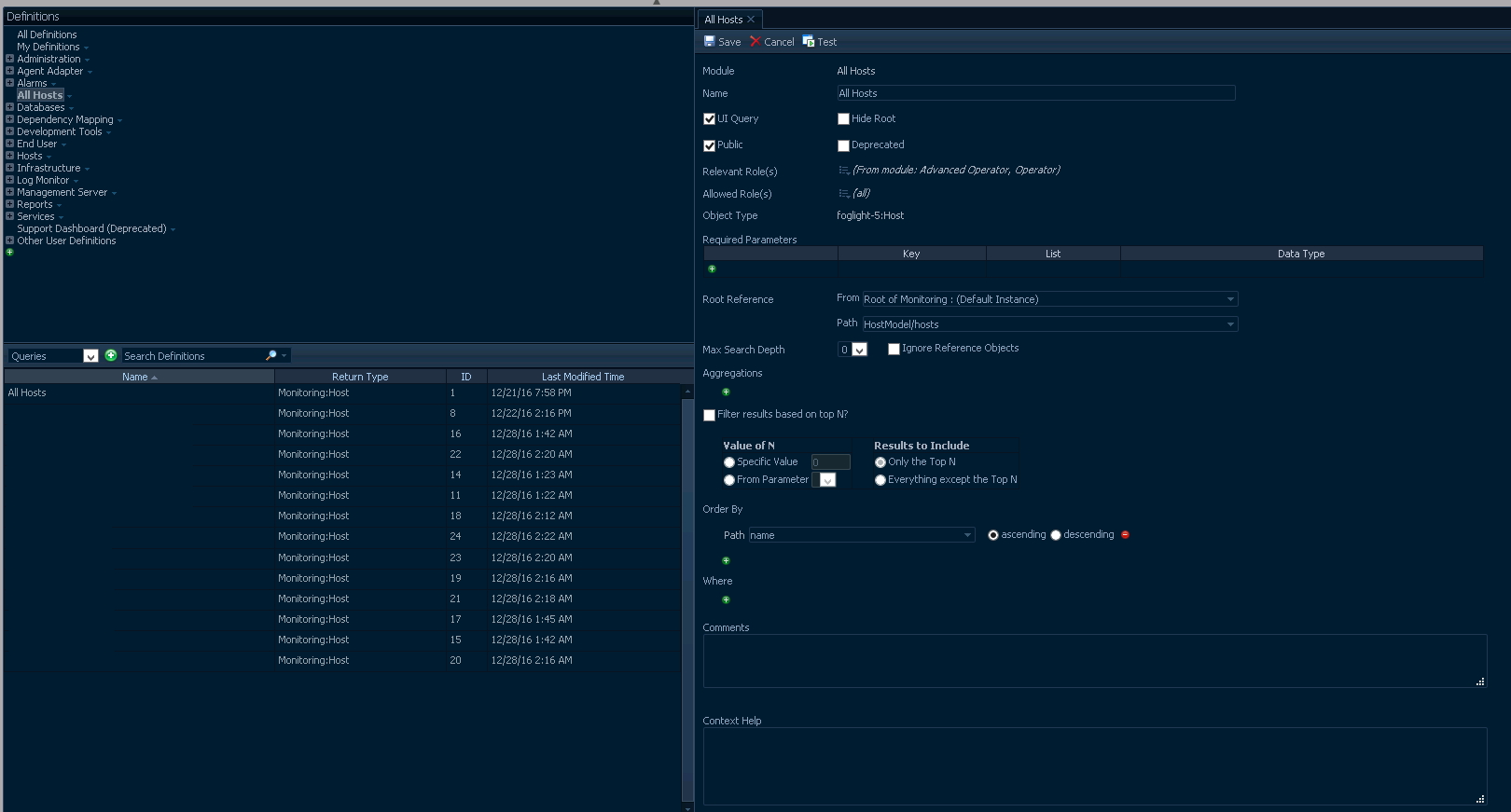Image resolution: width=1511 pixels, height=812 pixels.
Task: Select Support Dashboard (Deprecated) item
Action: tap(91, 228)
